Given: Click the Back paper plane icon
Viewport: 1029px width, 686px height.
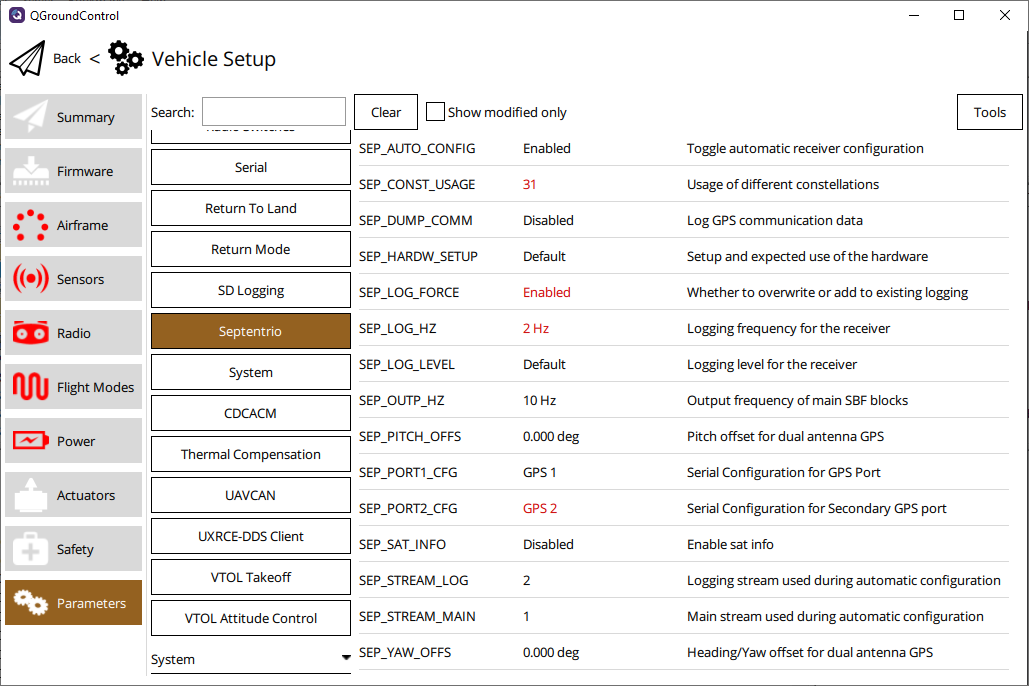Looking at the screenshot, I should [26, 57].
